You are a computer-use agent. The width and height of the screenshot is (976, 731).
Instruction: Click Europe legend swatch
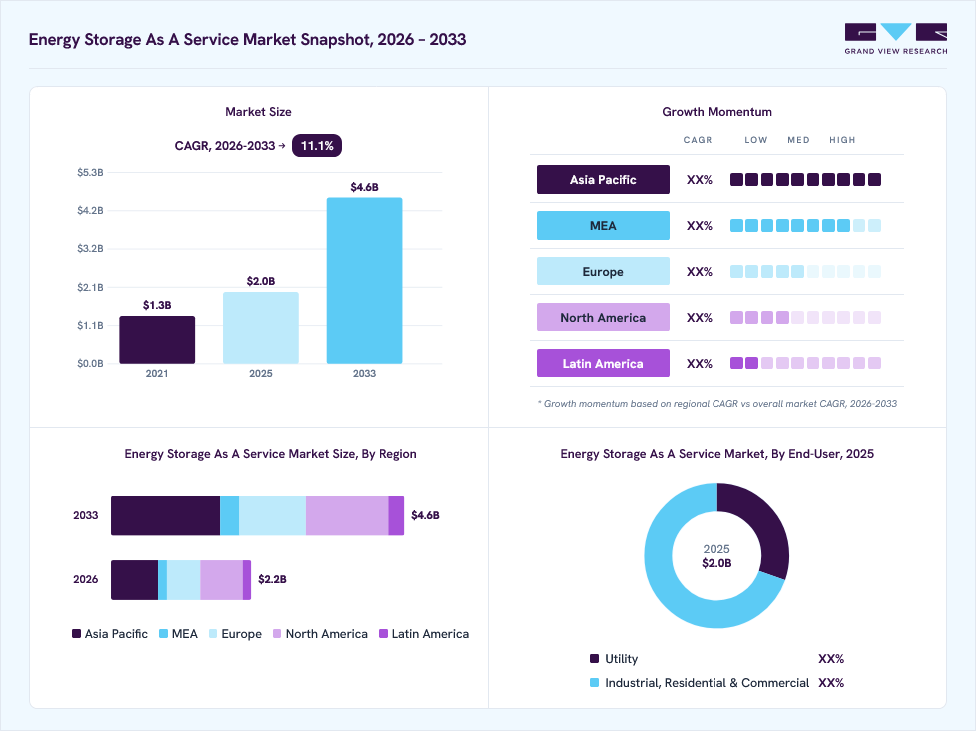[x=213, y=634]
